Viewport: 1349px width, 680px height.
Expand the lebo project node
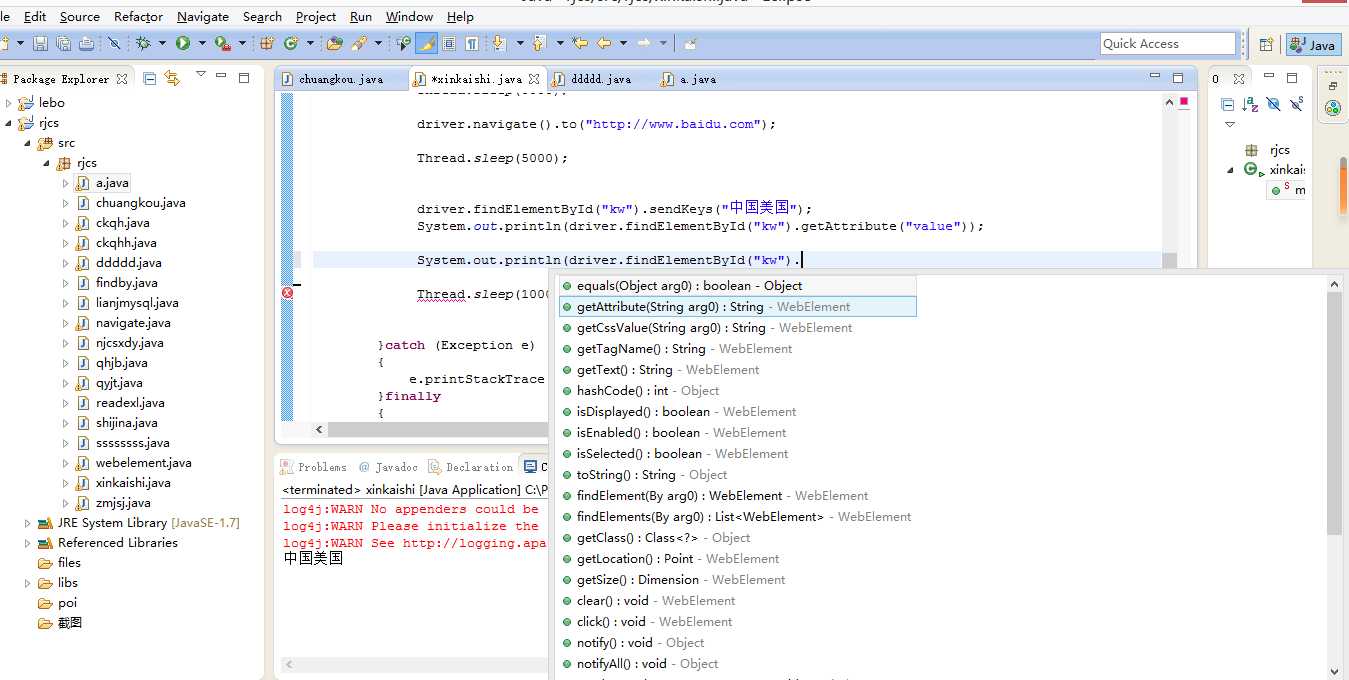(9, 103)
